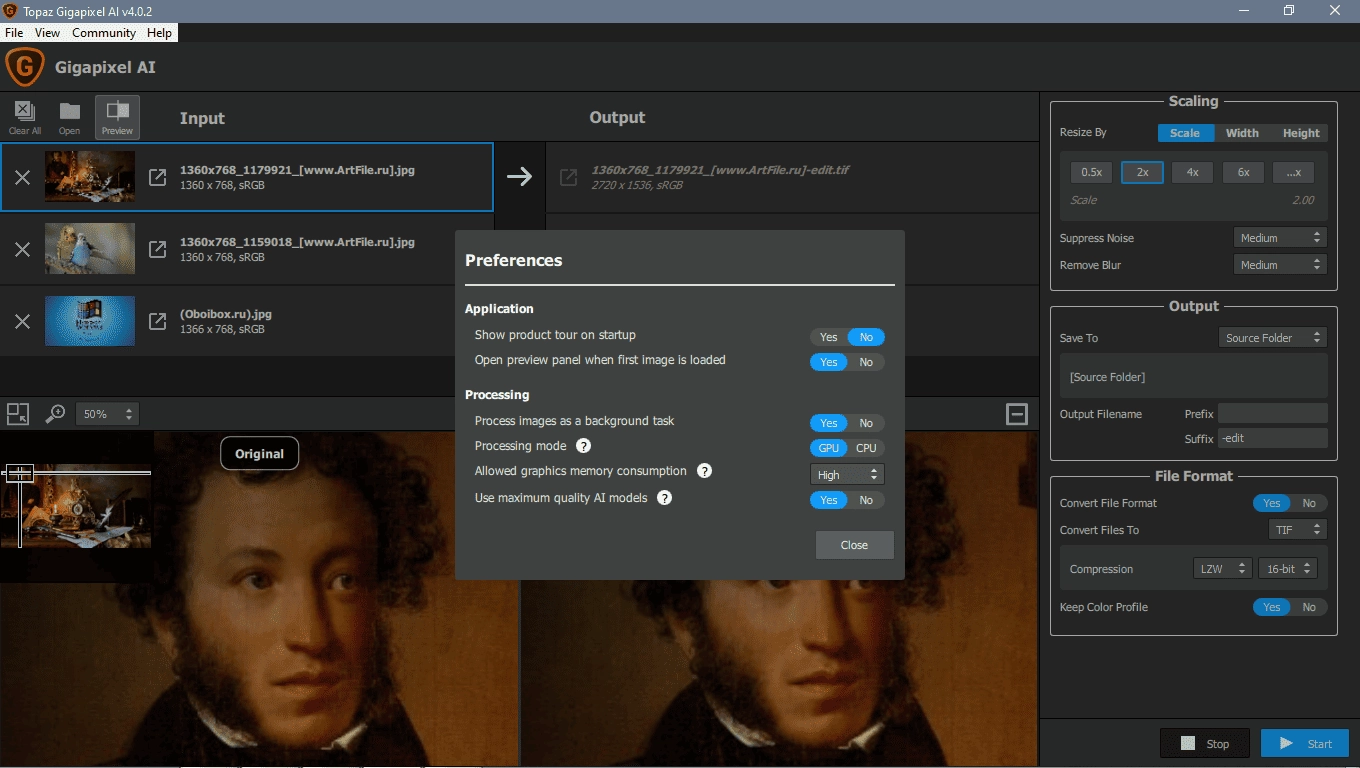The image size is (1360, 768).
Task: Click the Suffix field containing -edit
Action: (x=1272, y=438)
